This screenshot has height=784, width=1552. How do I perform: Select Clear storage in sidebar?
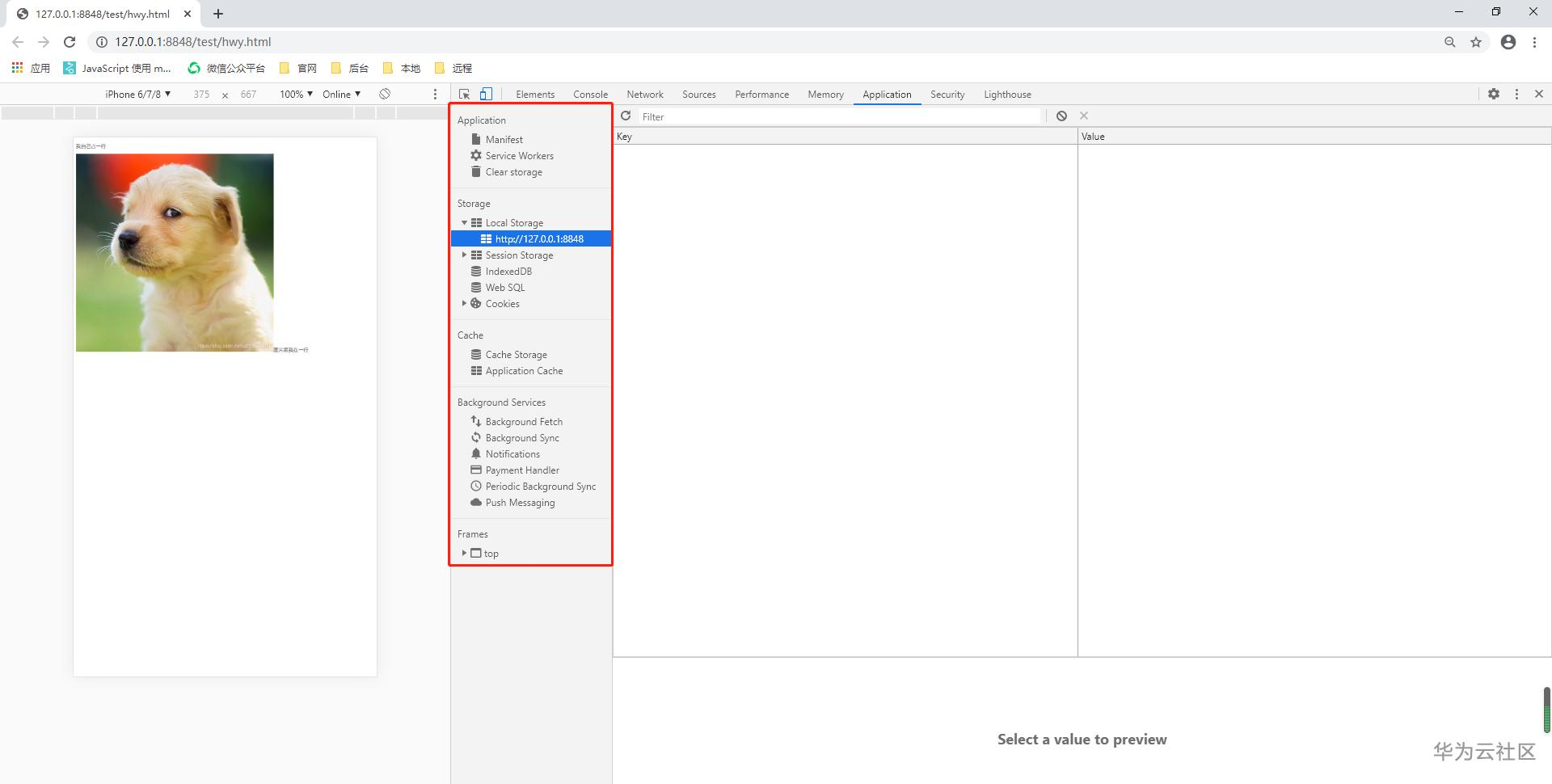(x=513, y=172)
